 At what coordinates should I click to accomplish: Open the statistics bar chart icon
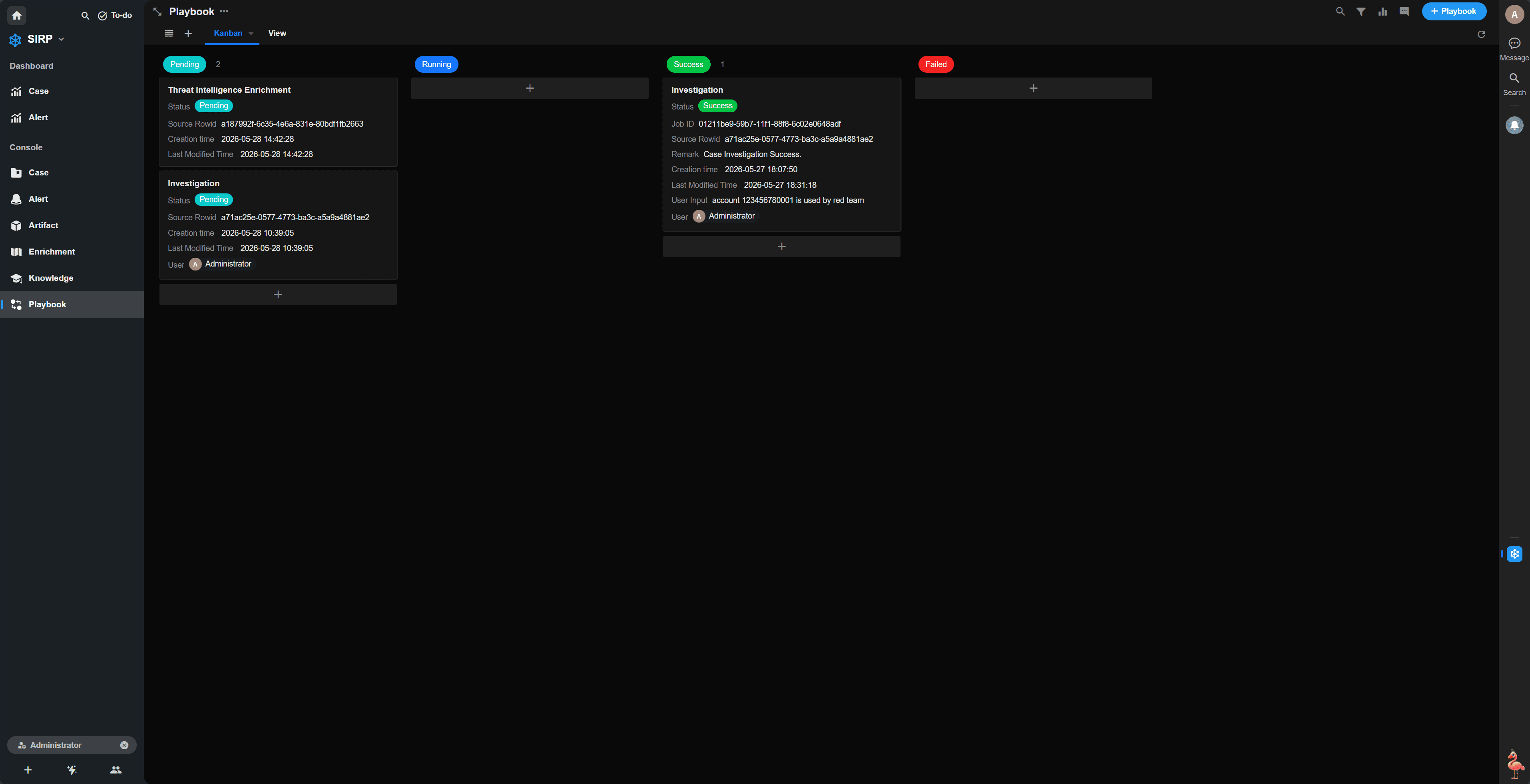(x=1383, y=11)
